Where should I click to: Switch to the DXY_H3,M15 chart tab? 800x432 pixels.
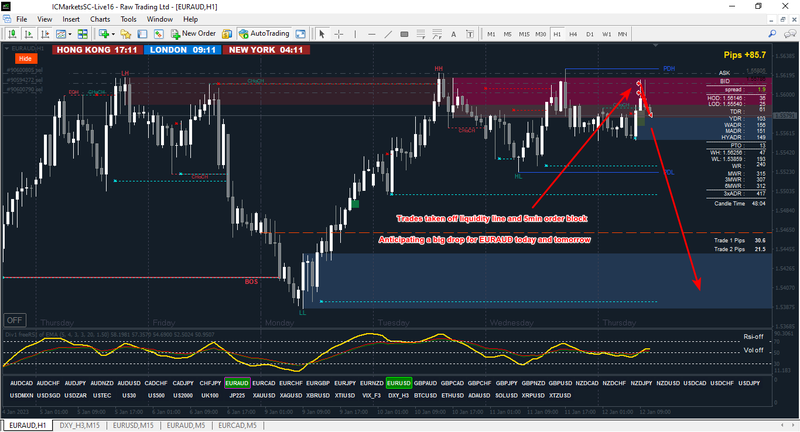click(x=80, y=425)
